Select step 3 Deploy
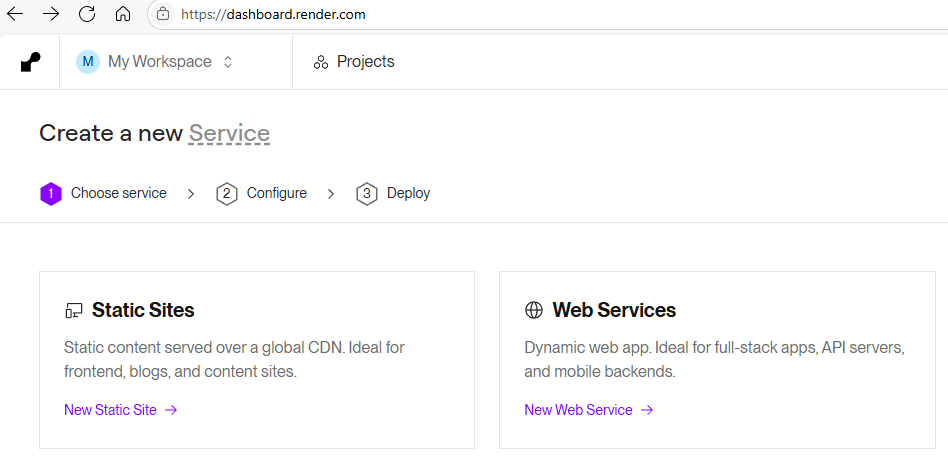948x461 pixels. point(393,194)
